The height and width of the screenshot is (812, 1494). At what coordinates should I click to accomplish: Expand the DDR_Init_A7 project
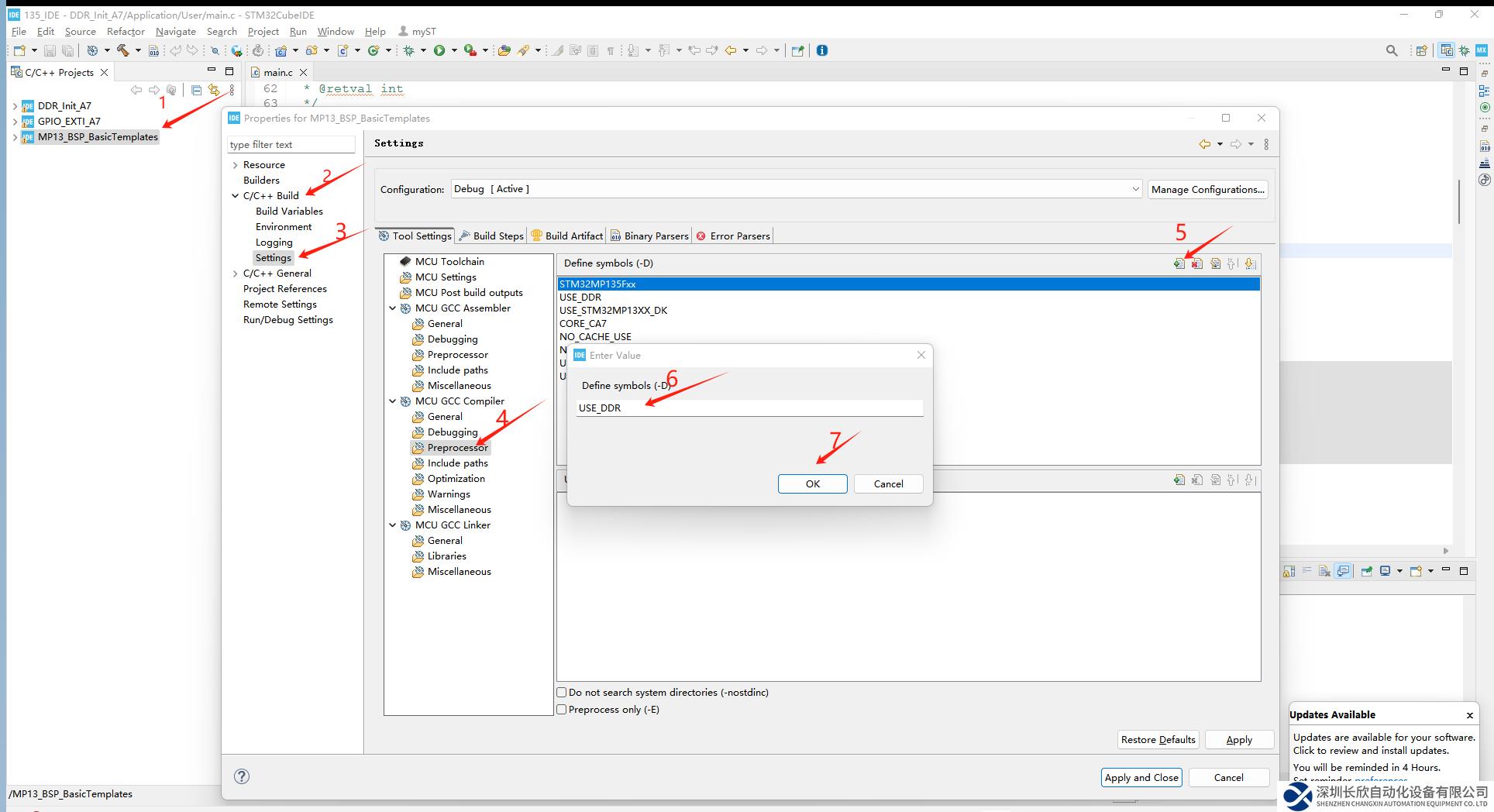pos(15,106)
